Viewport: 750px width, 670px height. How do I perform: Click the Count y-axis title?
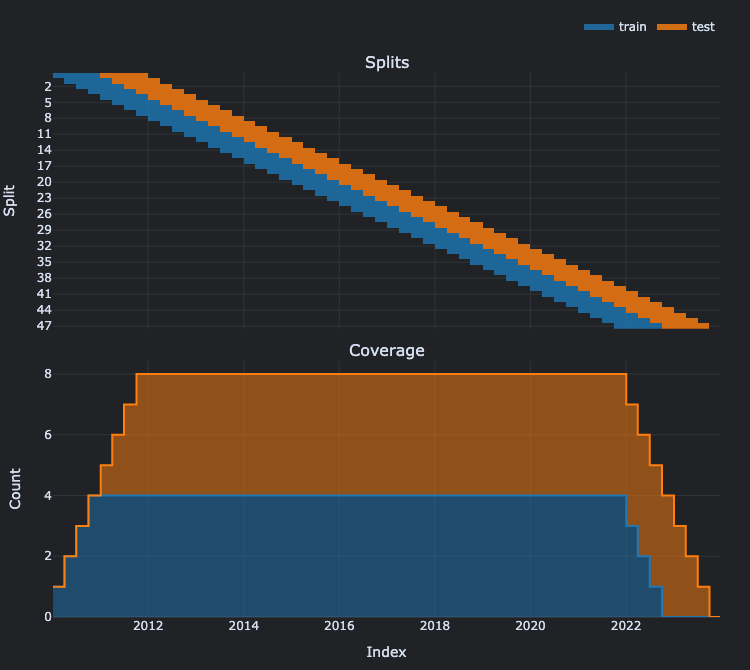pyautogui.click(x=15, y=488)
